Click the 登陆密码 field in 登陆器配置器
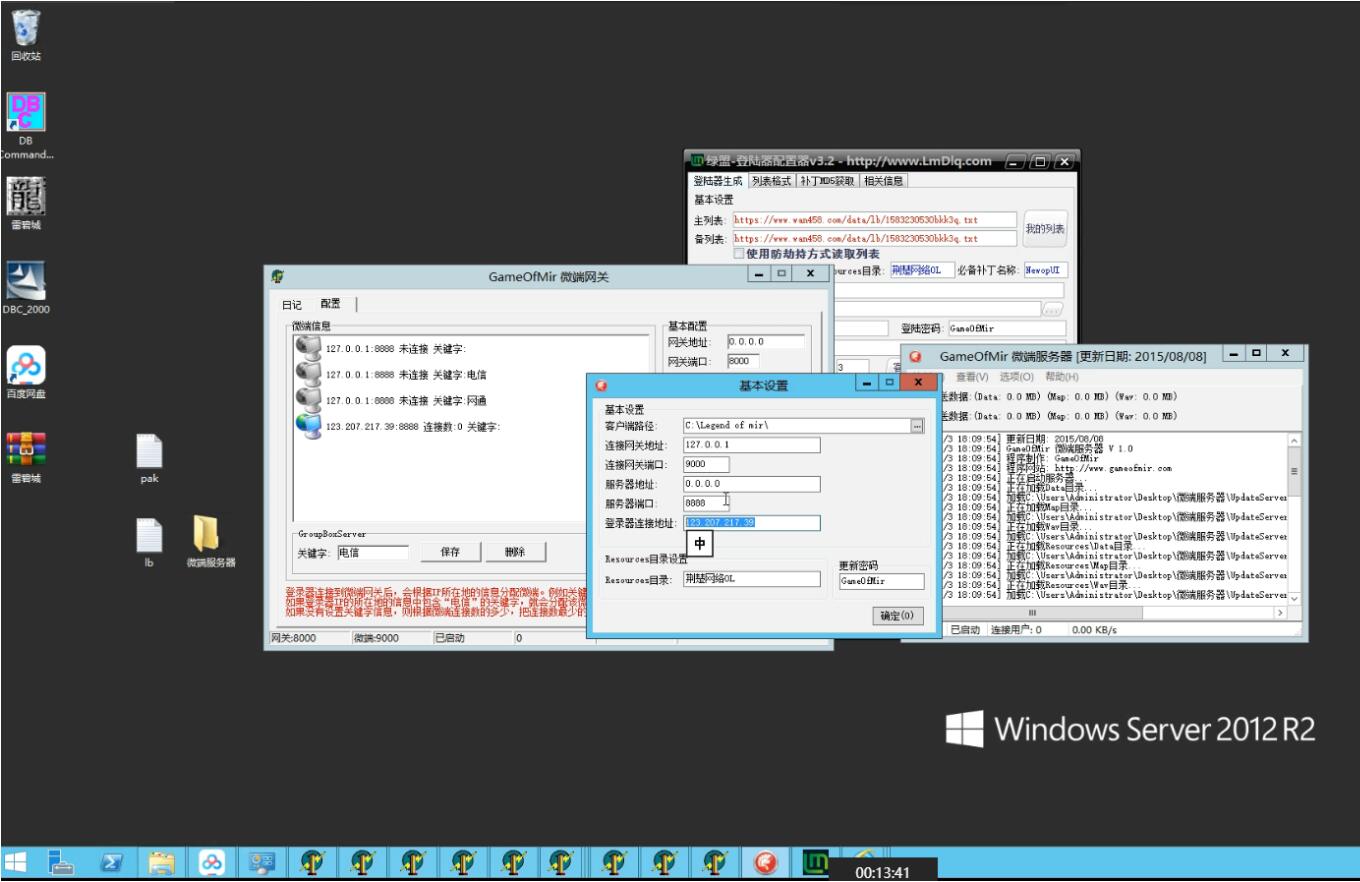This screenshot has height=882, width=1360. click(x=1006, y=328)
